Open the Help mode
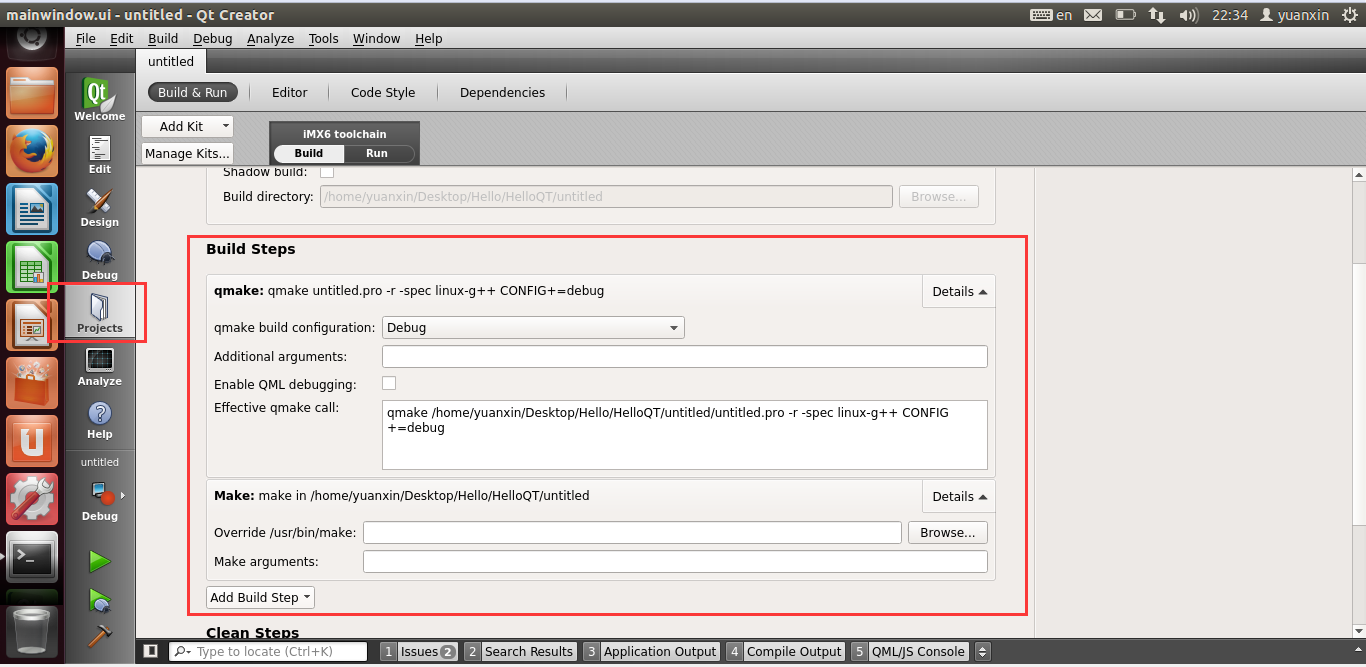Viewport: 1366px width, 667px height. (99, 420)
